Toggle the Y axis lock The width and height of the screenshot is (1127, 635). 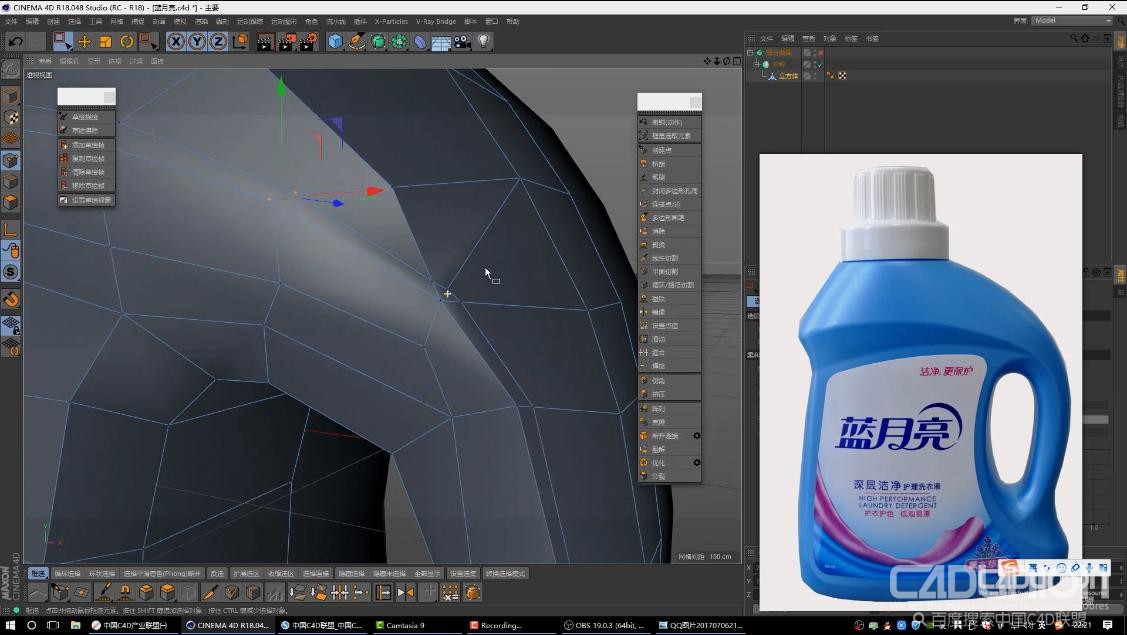[197, 42]
